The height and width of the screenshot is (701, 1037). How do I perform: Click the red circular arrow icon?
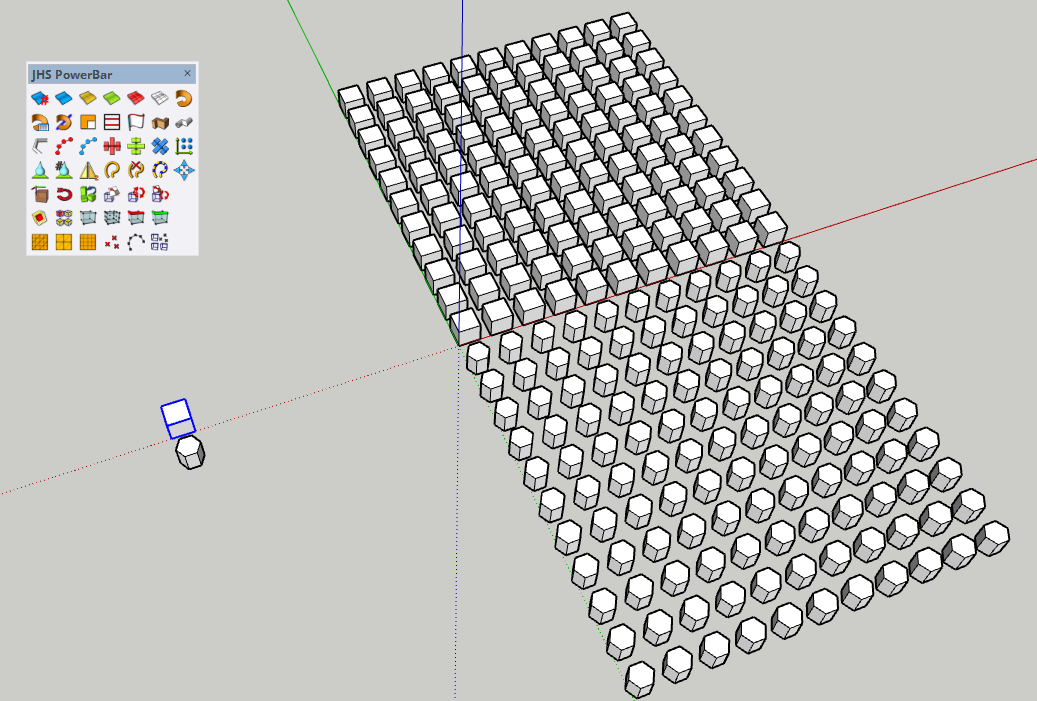[x=63, y=194]
